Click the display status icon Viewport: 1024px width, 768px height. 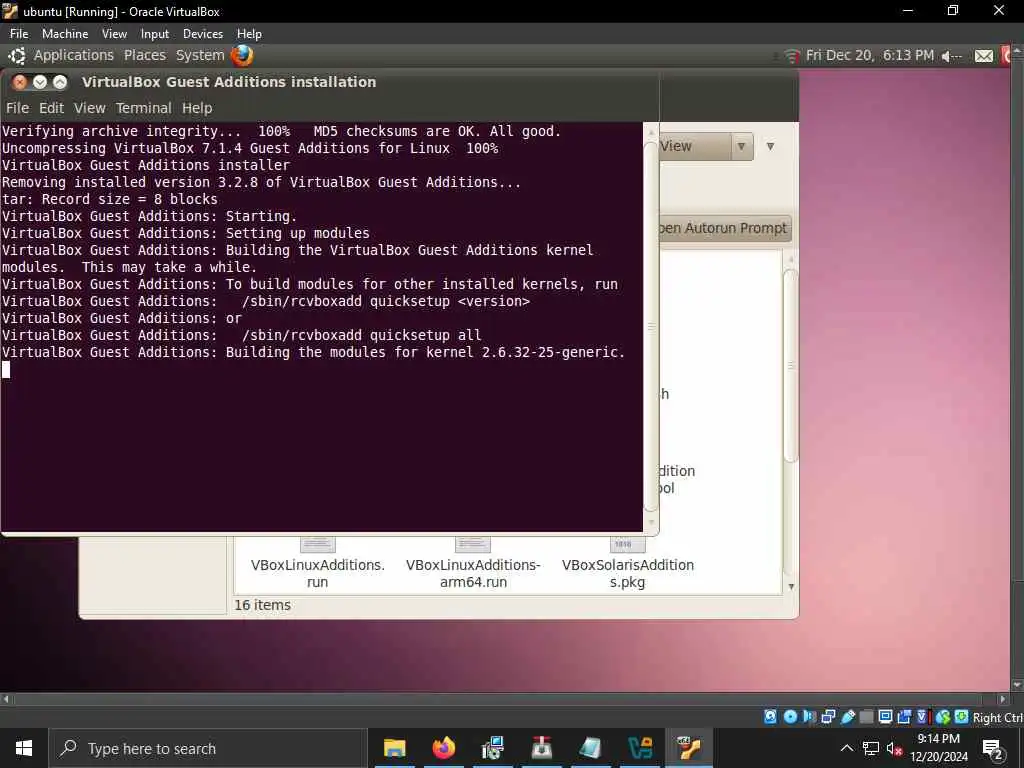point(886,716)
